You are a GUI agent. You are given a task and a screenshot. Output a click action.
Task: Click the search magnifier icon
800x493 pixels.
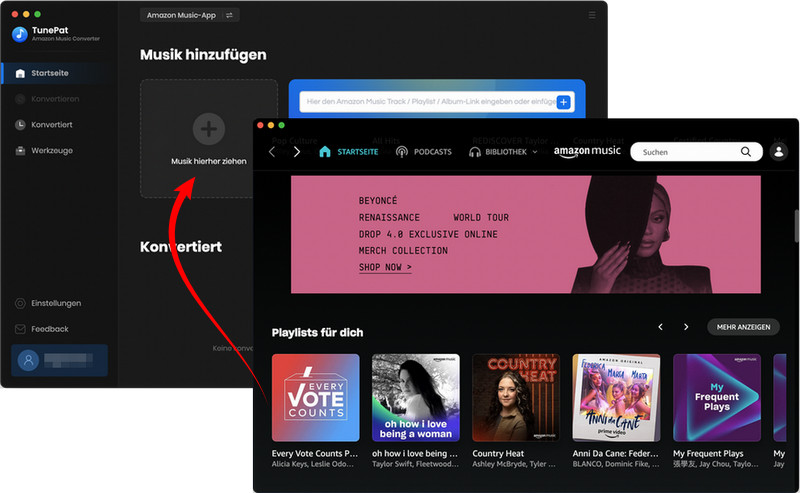point(746,152)
